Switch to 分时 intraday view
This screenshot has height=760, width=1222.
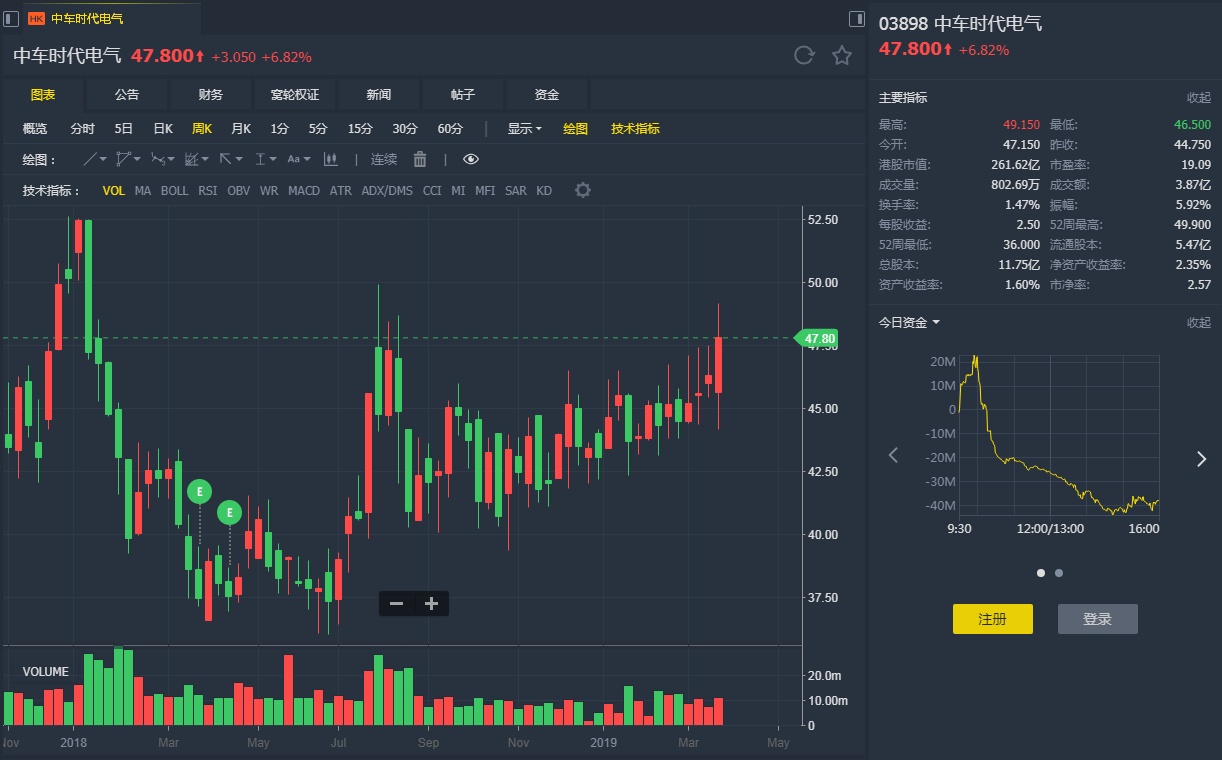coord(82,129)
